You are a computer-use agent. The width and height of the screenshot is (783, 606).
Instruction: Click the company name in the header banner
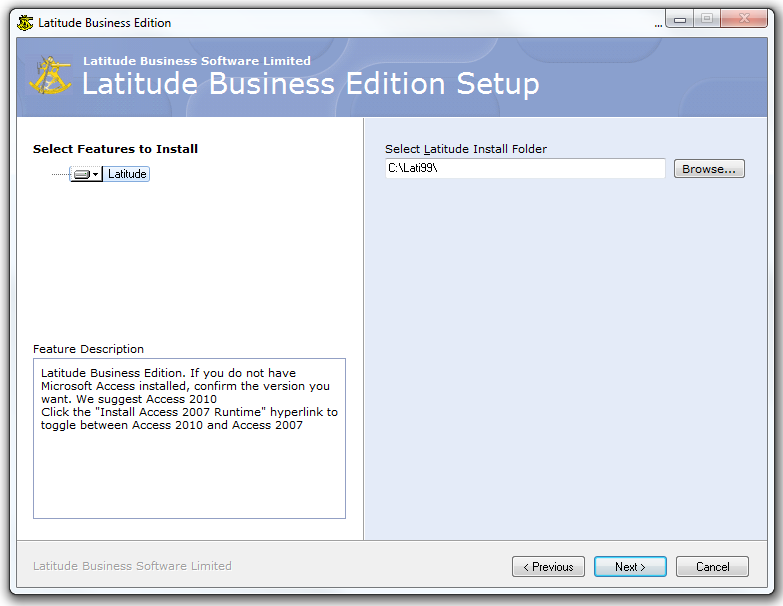(196, 61)
